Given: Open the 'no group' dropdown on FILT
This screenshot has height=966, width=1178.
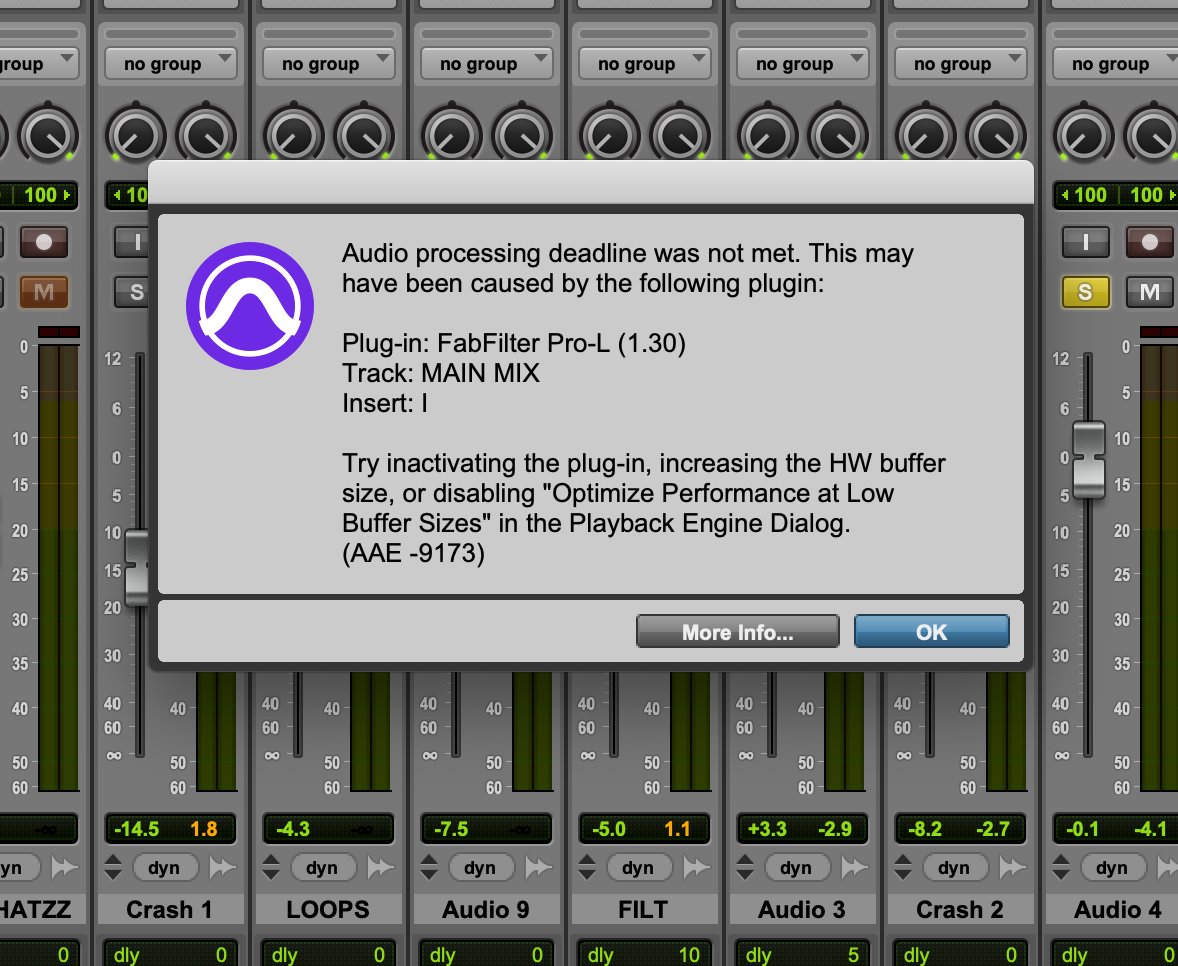Looking at the screenshot, I should 645,63.
